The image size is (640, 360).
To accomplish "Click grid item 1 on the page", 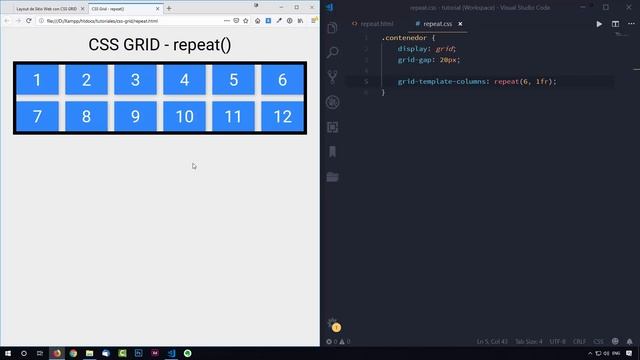I will tap(37, 80).
